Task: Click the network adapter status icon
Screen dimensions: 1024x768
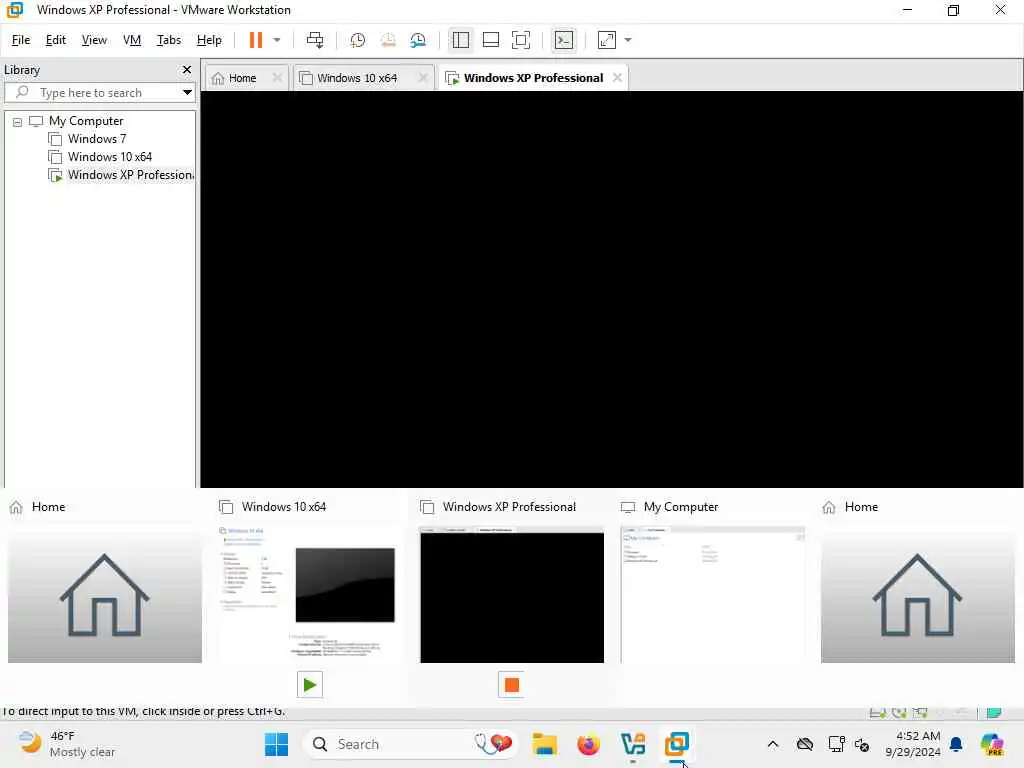Action: pos(921,712)
